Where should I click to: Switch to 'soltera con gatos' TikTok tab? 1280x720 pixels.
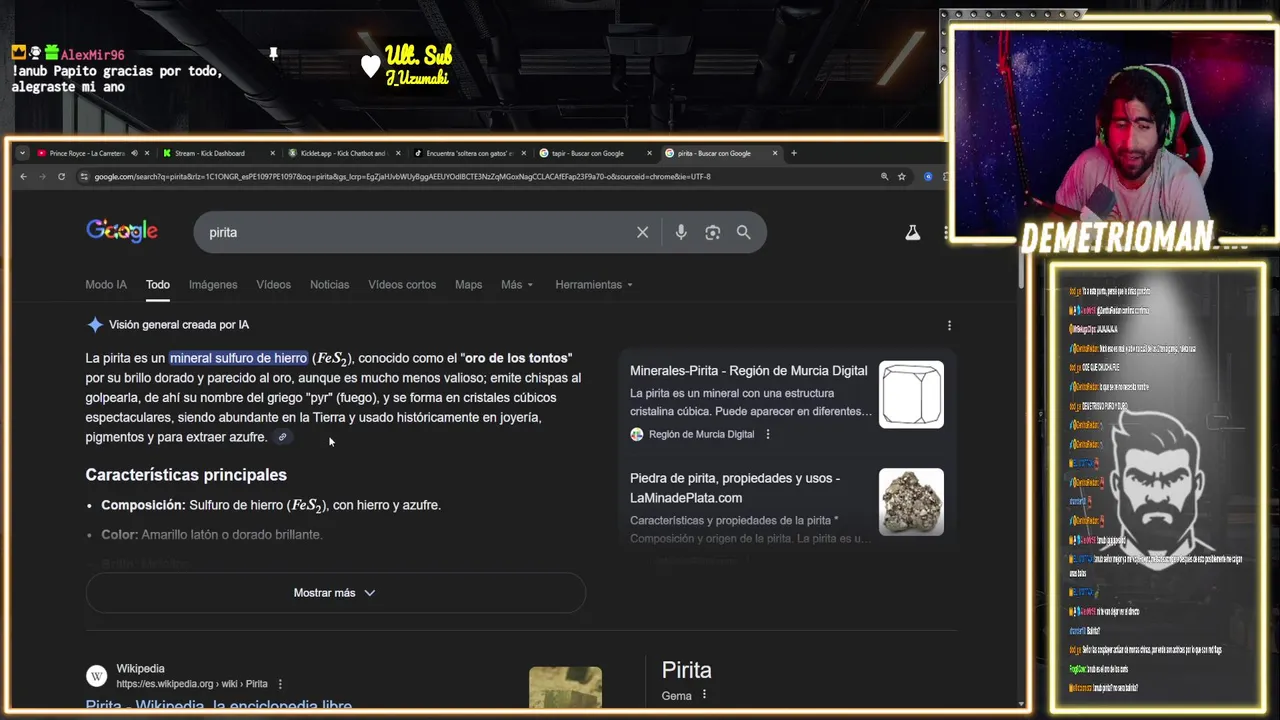tap(468, 153)
